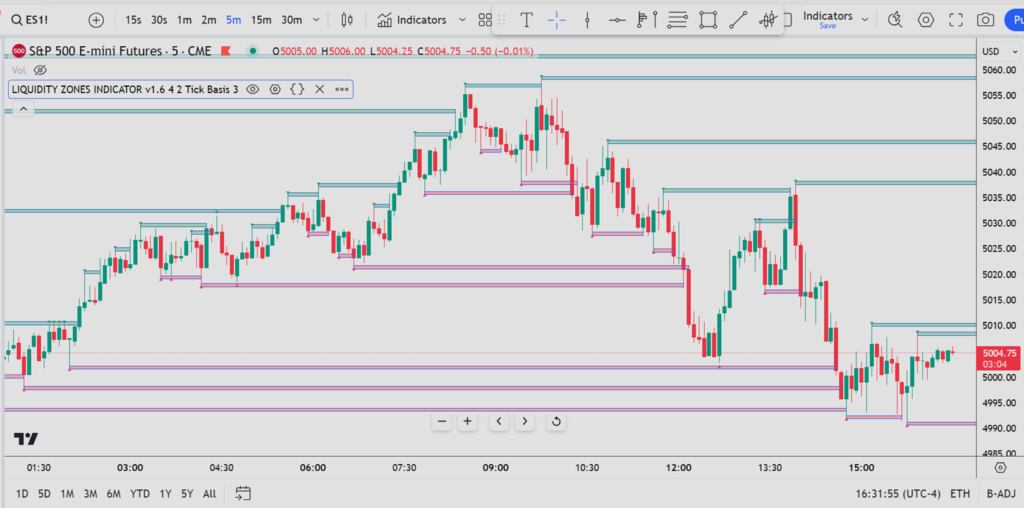Open the candlestick chart type selector
Image resolution: width=1024 pixels, height=508 pixels.
347,20
